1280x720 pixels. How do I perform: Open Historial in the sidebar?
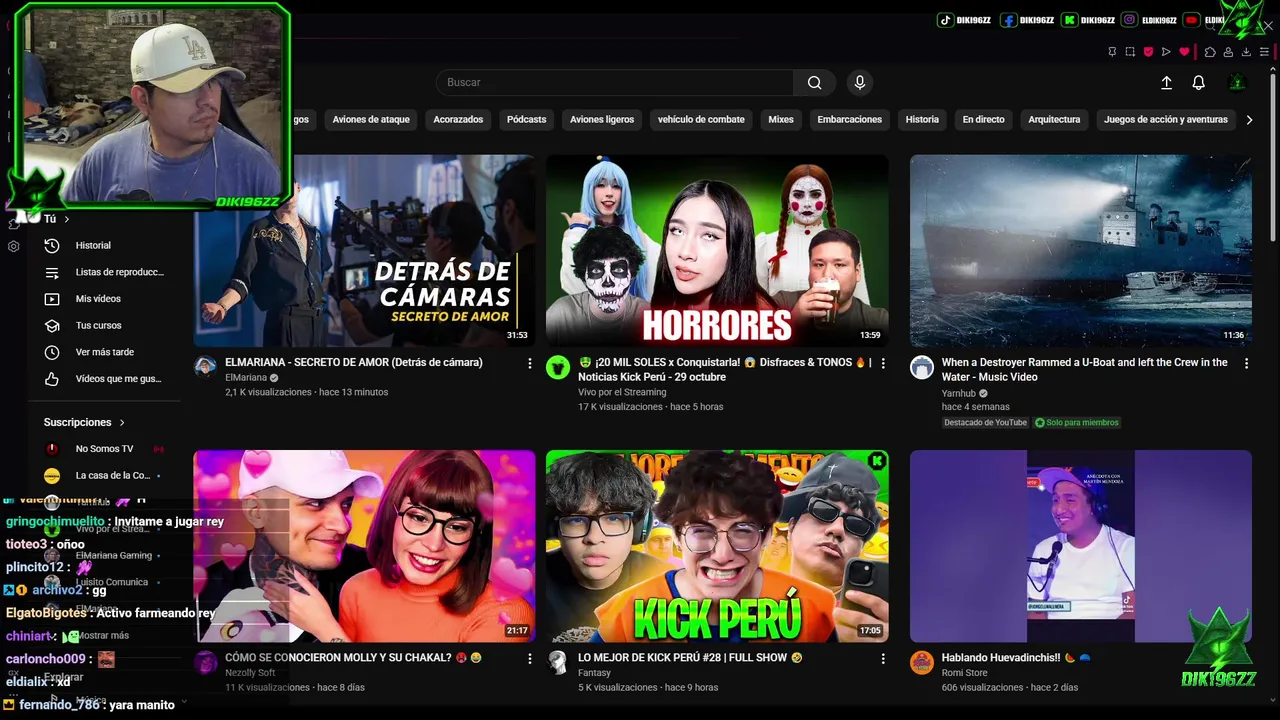click(x=104, y=245)
